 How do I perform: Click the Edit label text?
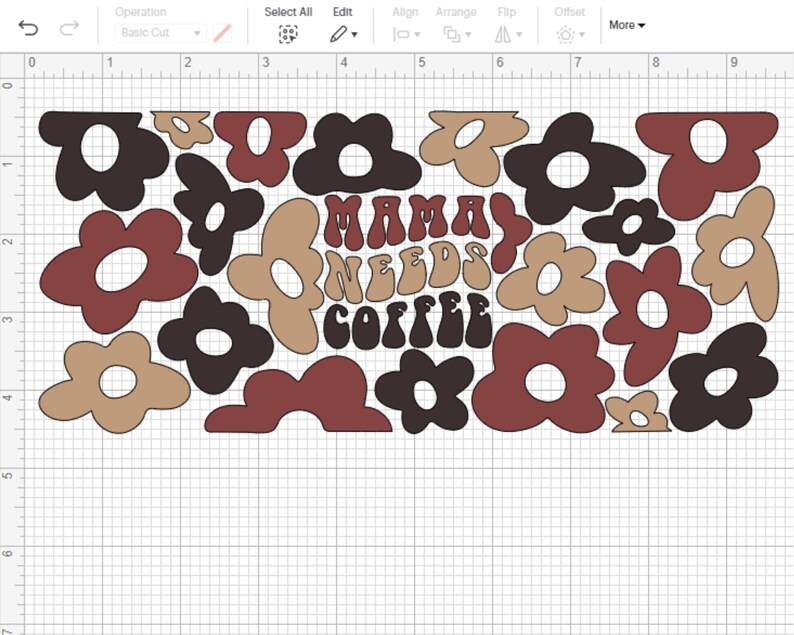pos(342,12)
